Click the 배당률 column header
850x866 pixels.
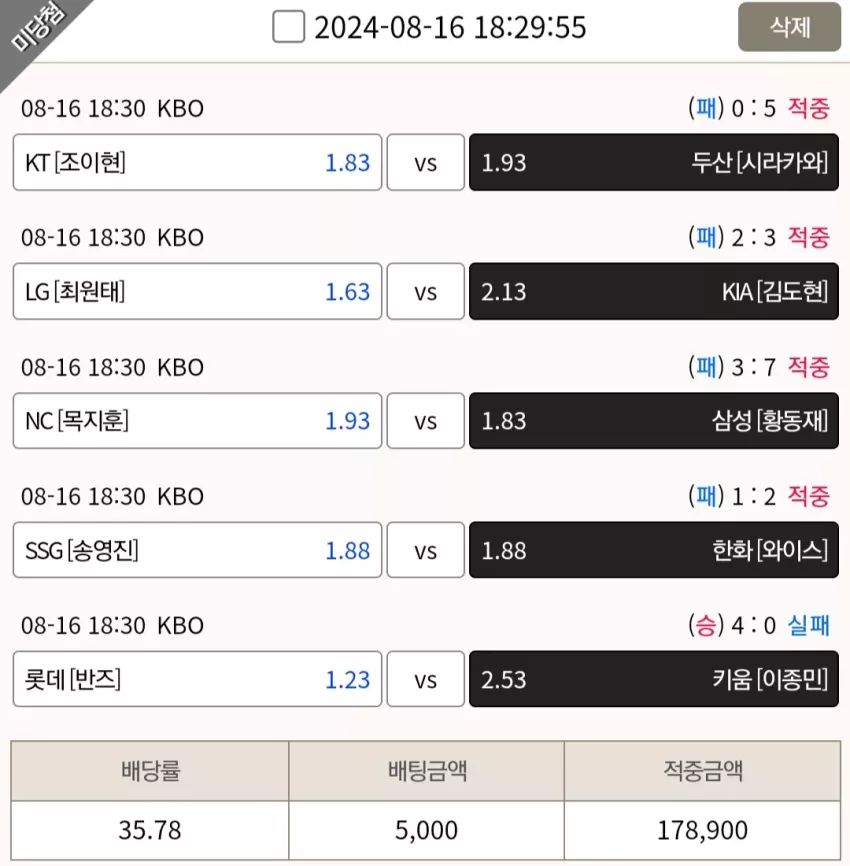tap(150, 770)
